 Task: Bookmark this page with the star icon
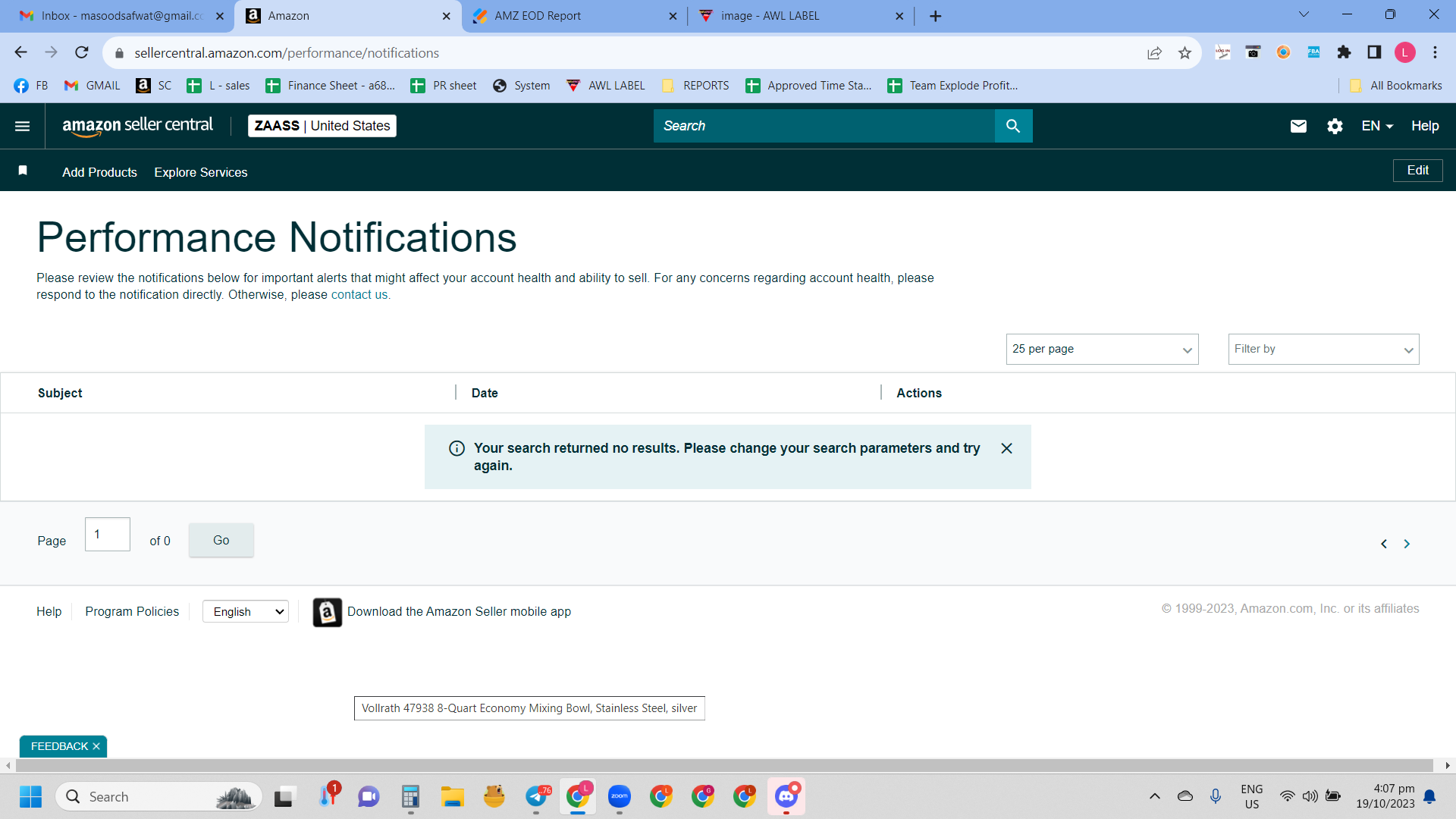tap(1185, 52)
